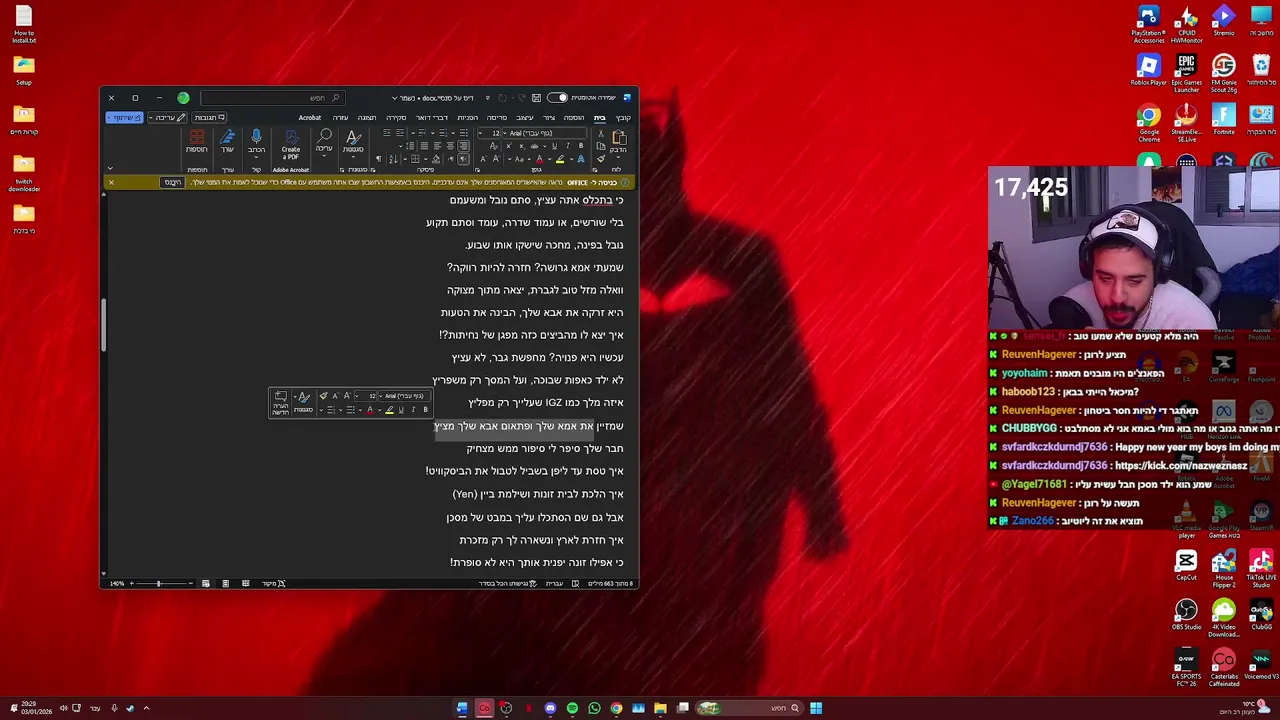Click the Shading paint bucket icon

point(436,159)
